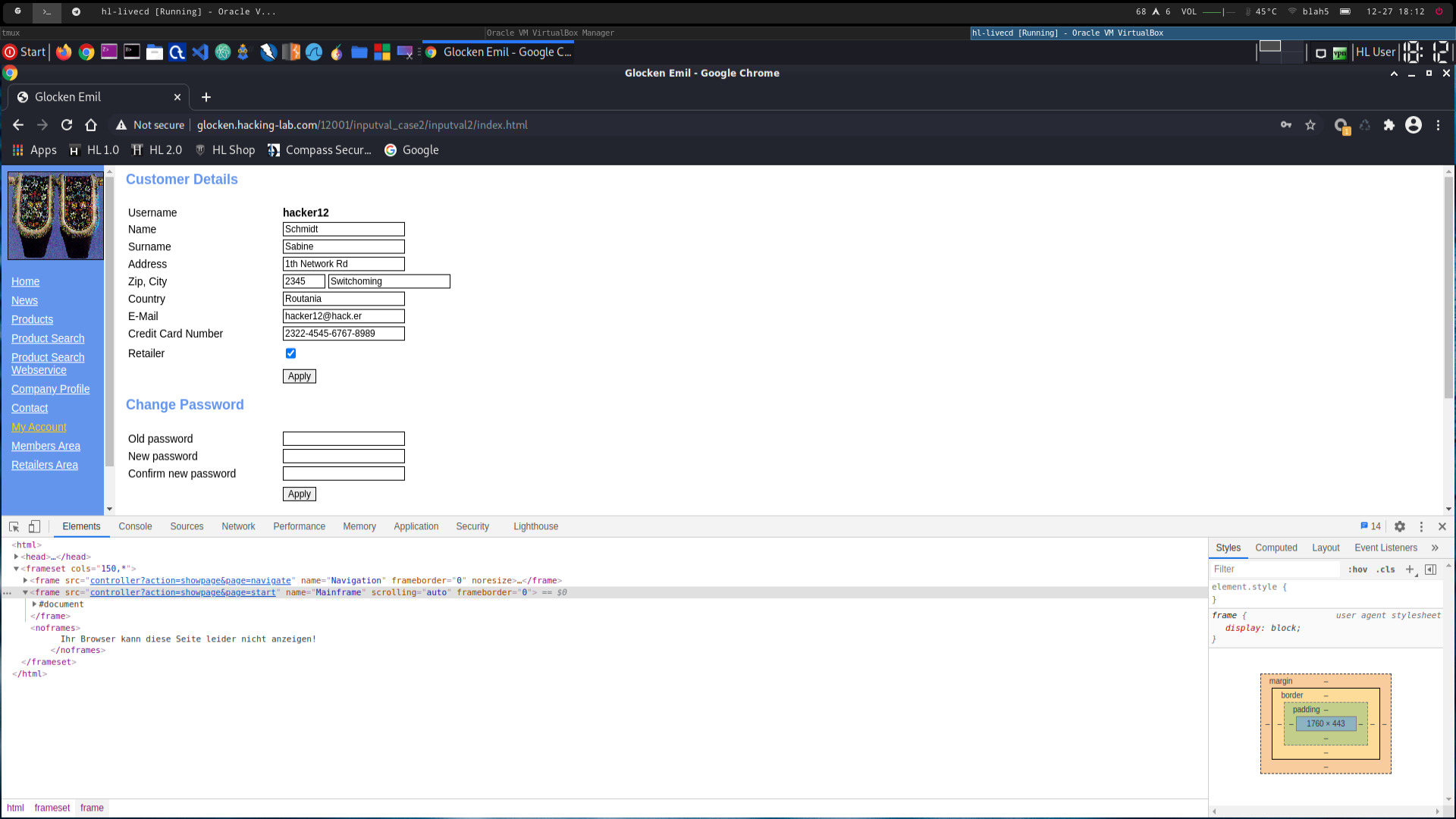The height and width of the screenshot is (819, 1456).
Task: Uncheck the Retailer checkbox
Action: 290,353
